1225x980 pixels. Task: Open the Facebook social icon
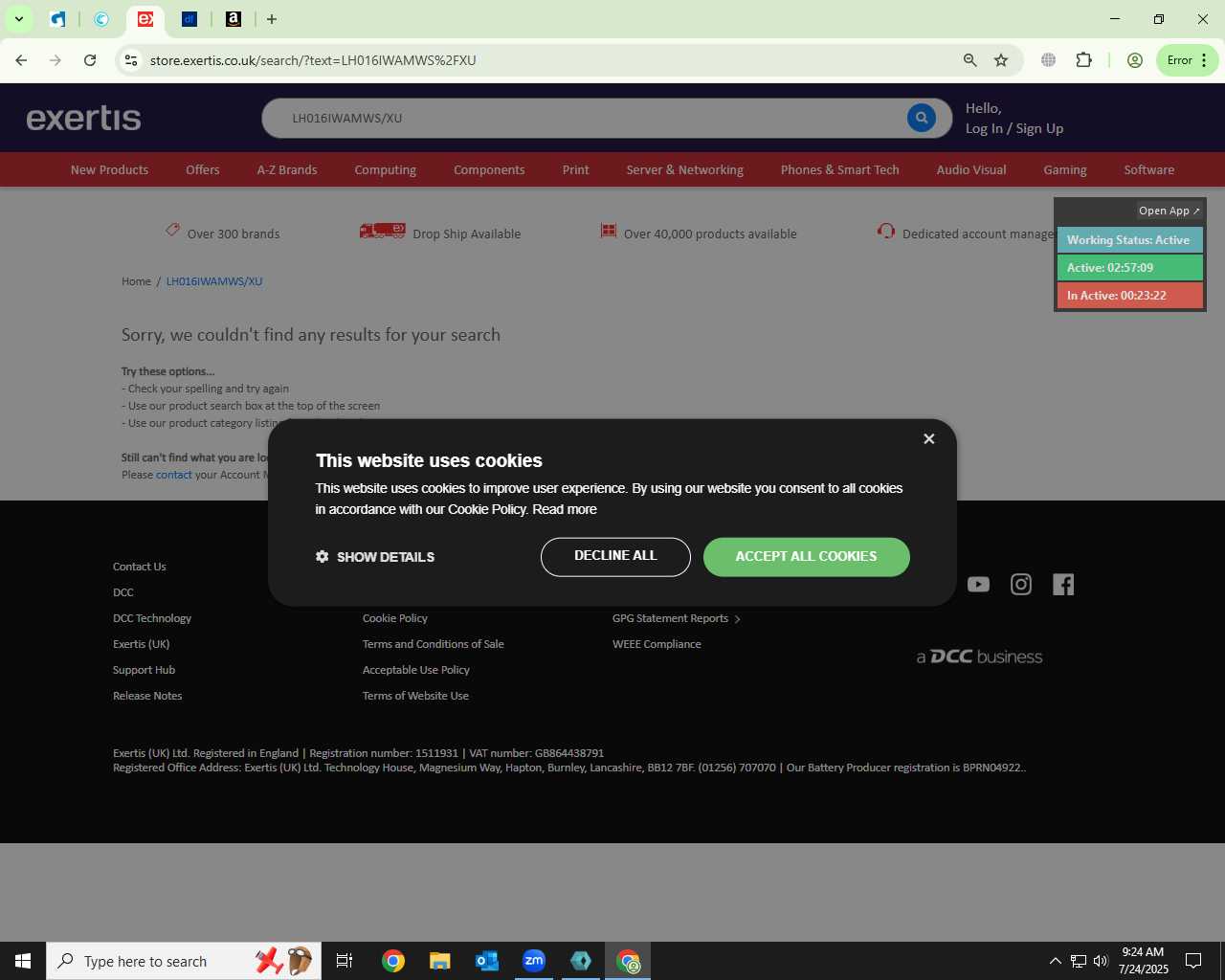[1063, 584]
